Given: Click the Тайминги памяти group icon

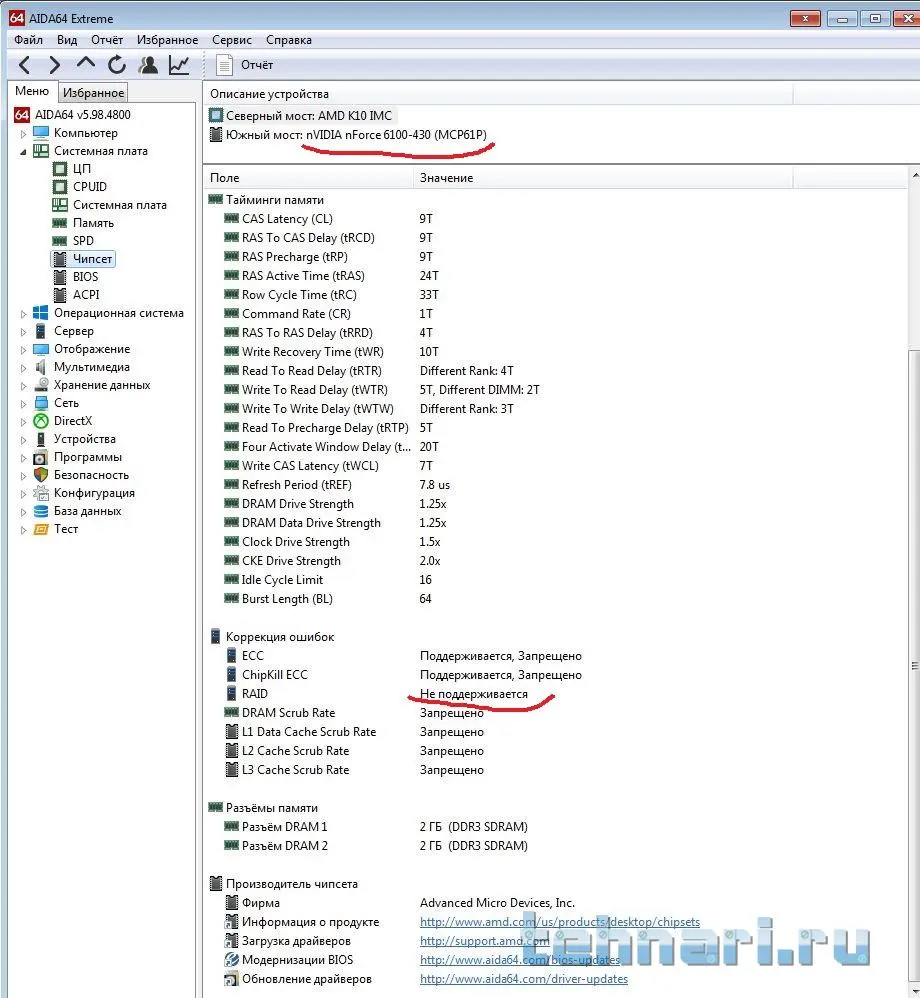Looking at the screenshot, I should point(215,199).
